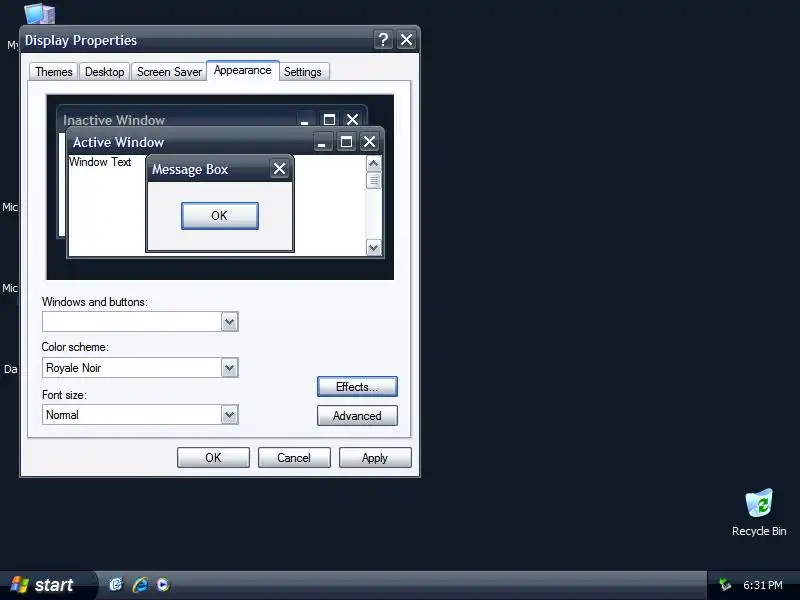800x600 pixels.
Task: Select the My Computer desktop icon
Action: tap(39, 14)
